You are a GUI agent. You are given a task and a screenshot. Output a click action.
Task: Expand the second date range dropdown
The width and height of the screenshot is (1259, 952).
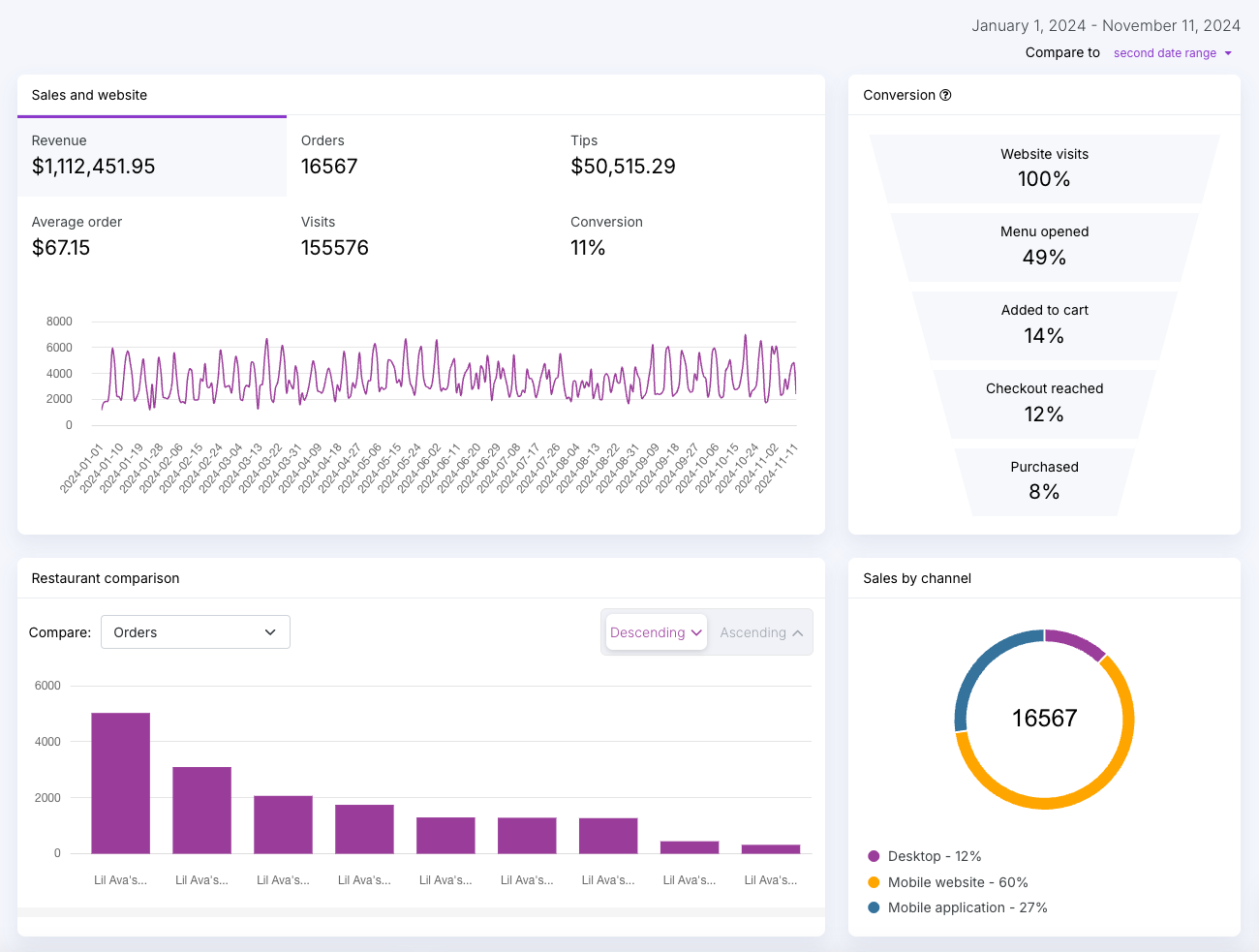point(1173,53)
